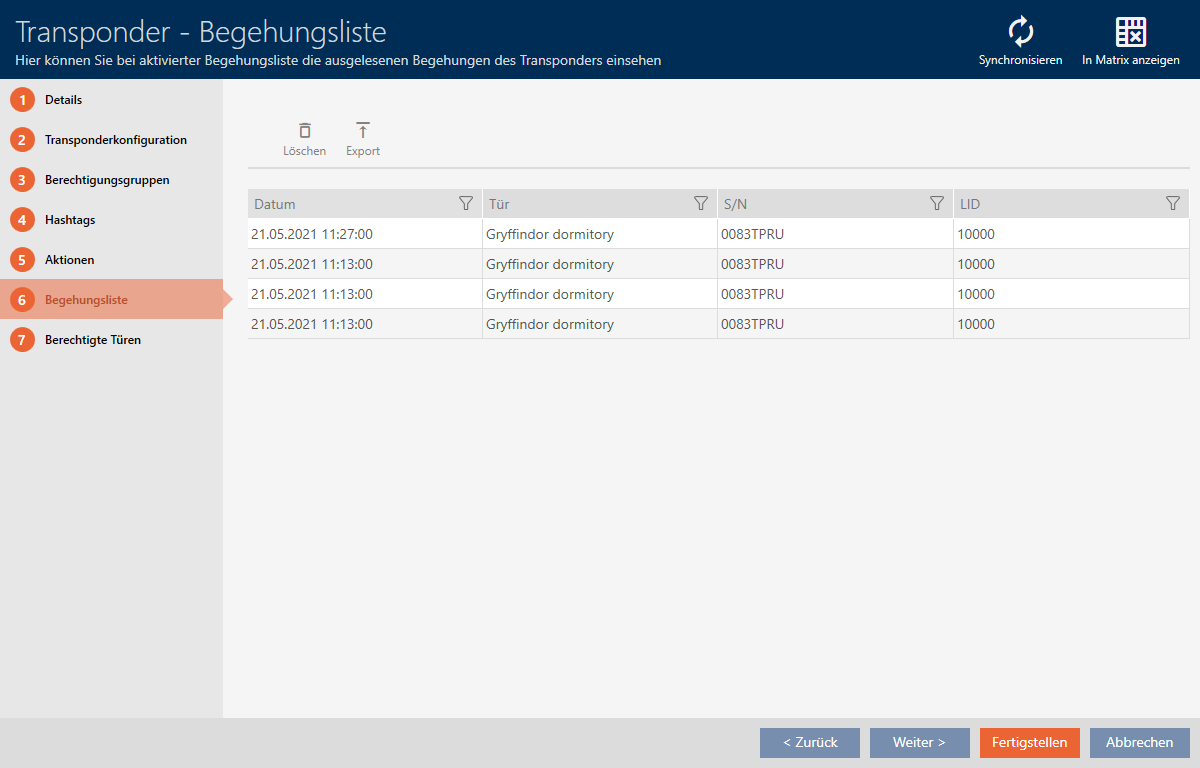
Task: Switch to the Transponderkonfiguration step
Action: pyautogui.click(x=115, y=140)
